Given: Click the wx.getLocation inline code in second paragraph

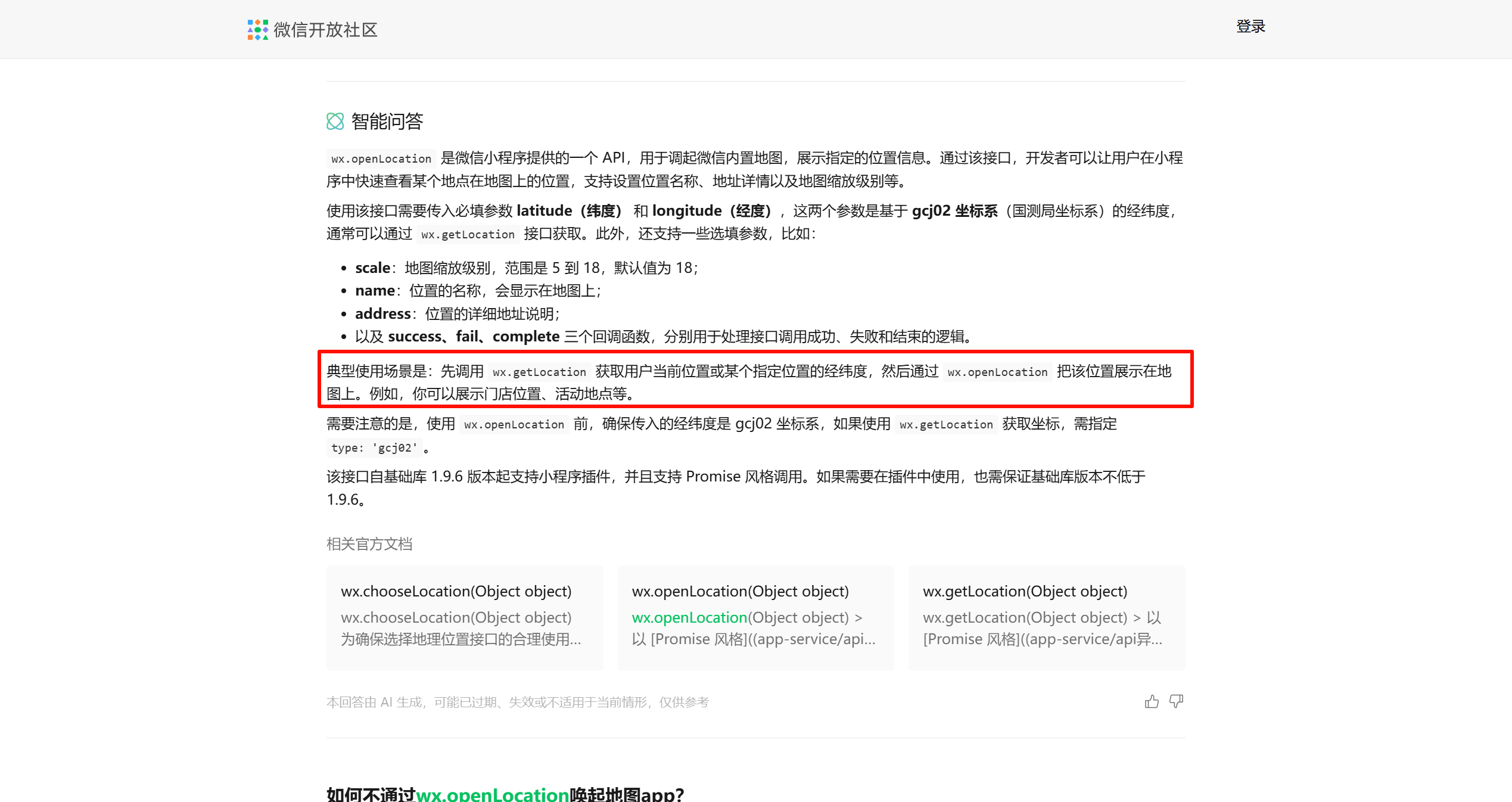Looking at the screenshot, I should point(468,234).
